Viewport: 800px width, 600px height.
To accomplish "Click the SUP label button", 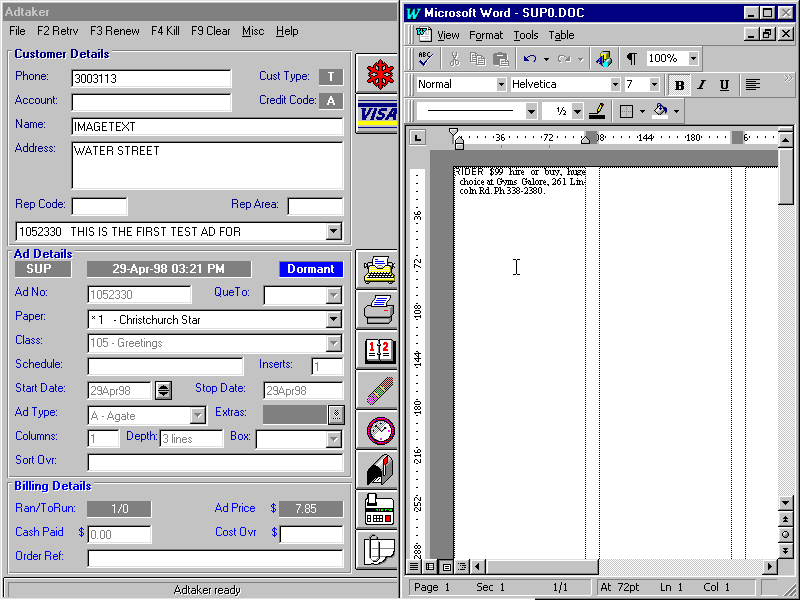I will pos(42,269).
